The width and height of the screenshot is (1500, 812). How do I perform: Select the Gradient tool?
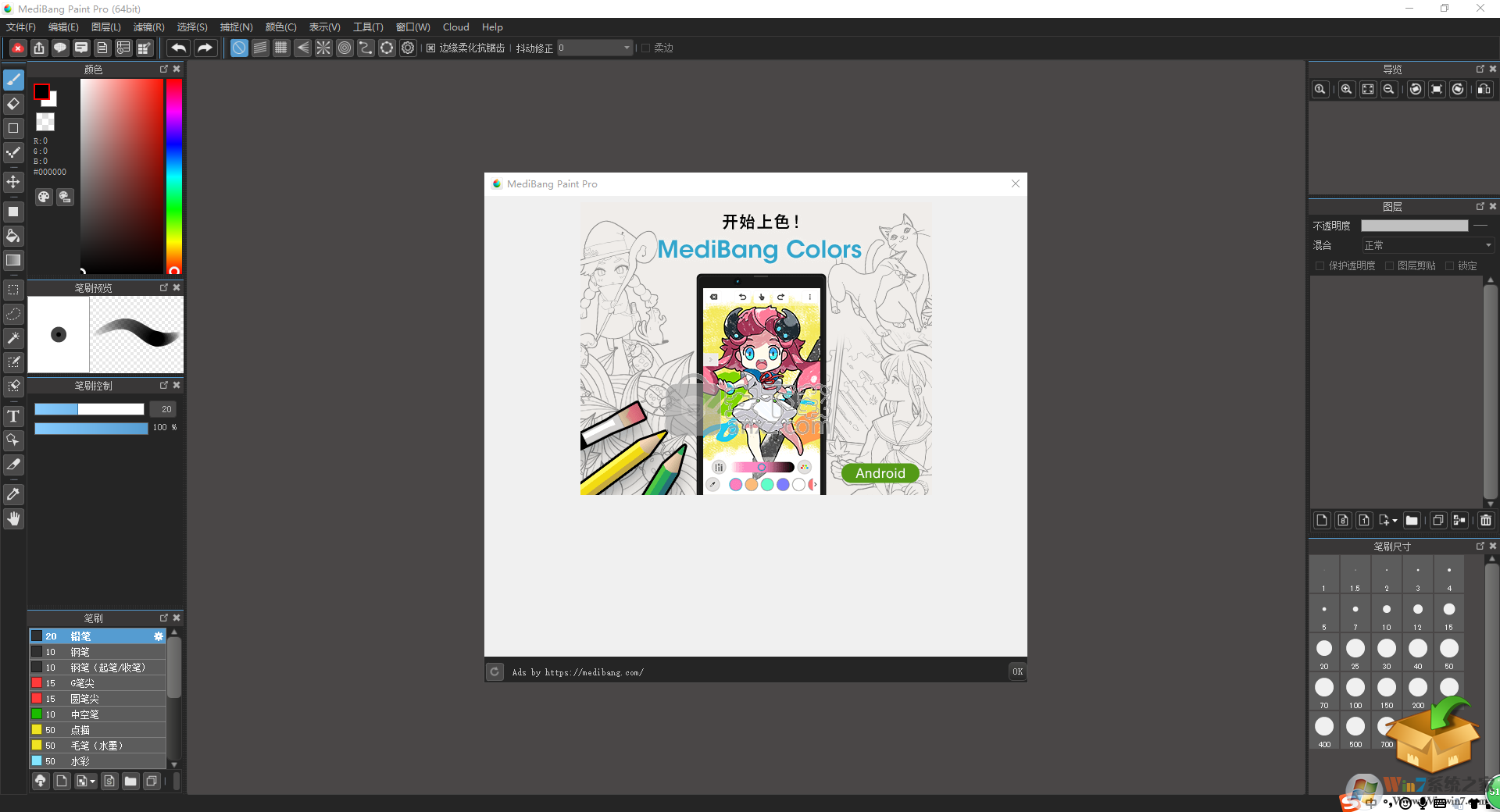click(x=13, y=261)
